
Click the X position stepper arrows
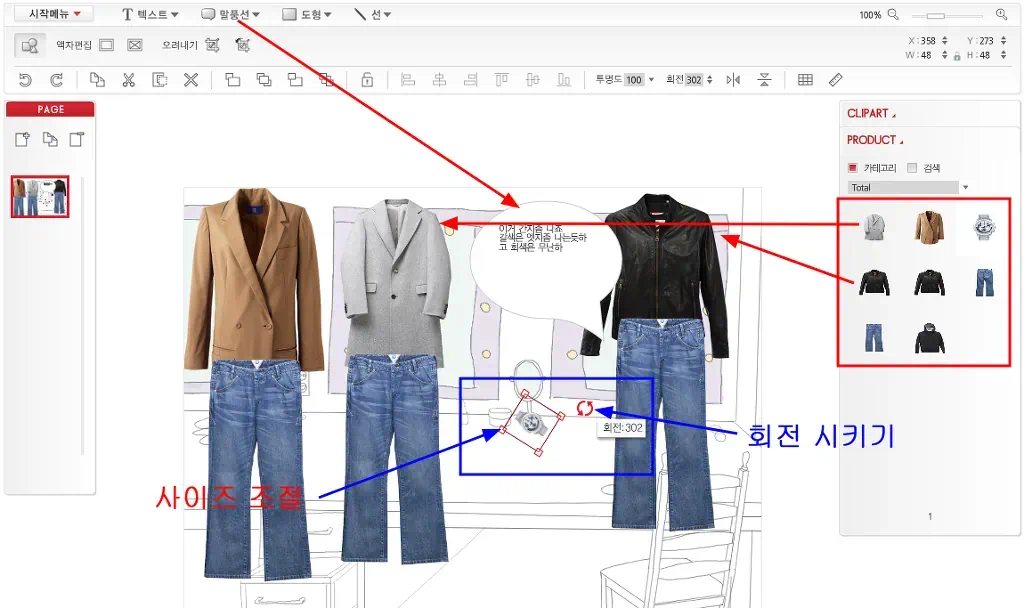(x=944, y=40)
